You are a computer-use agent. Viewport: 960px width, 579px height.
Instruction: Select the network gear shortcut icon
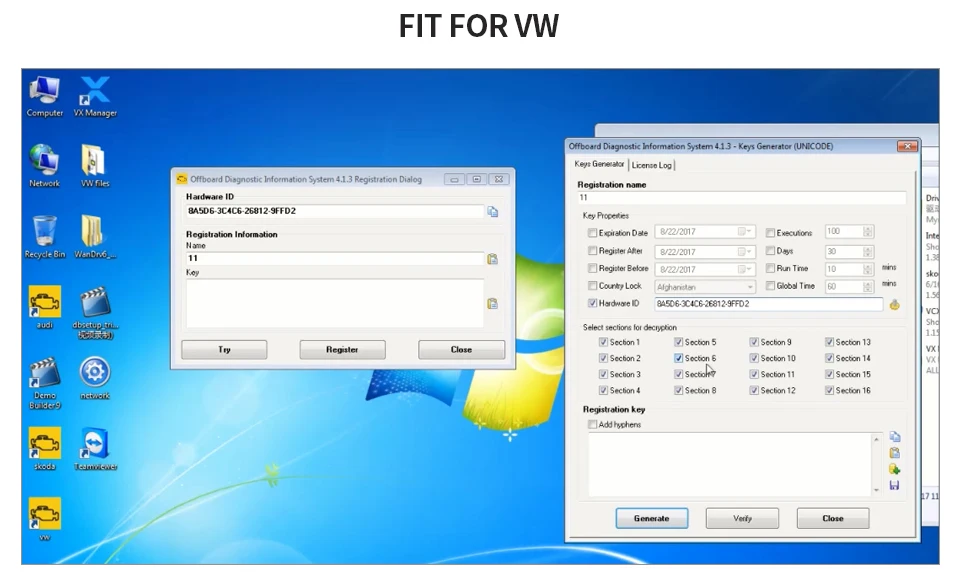coord(95,378)
